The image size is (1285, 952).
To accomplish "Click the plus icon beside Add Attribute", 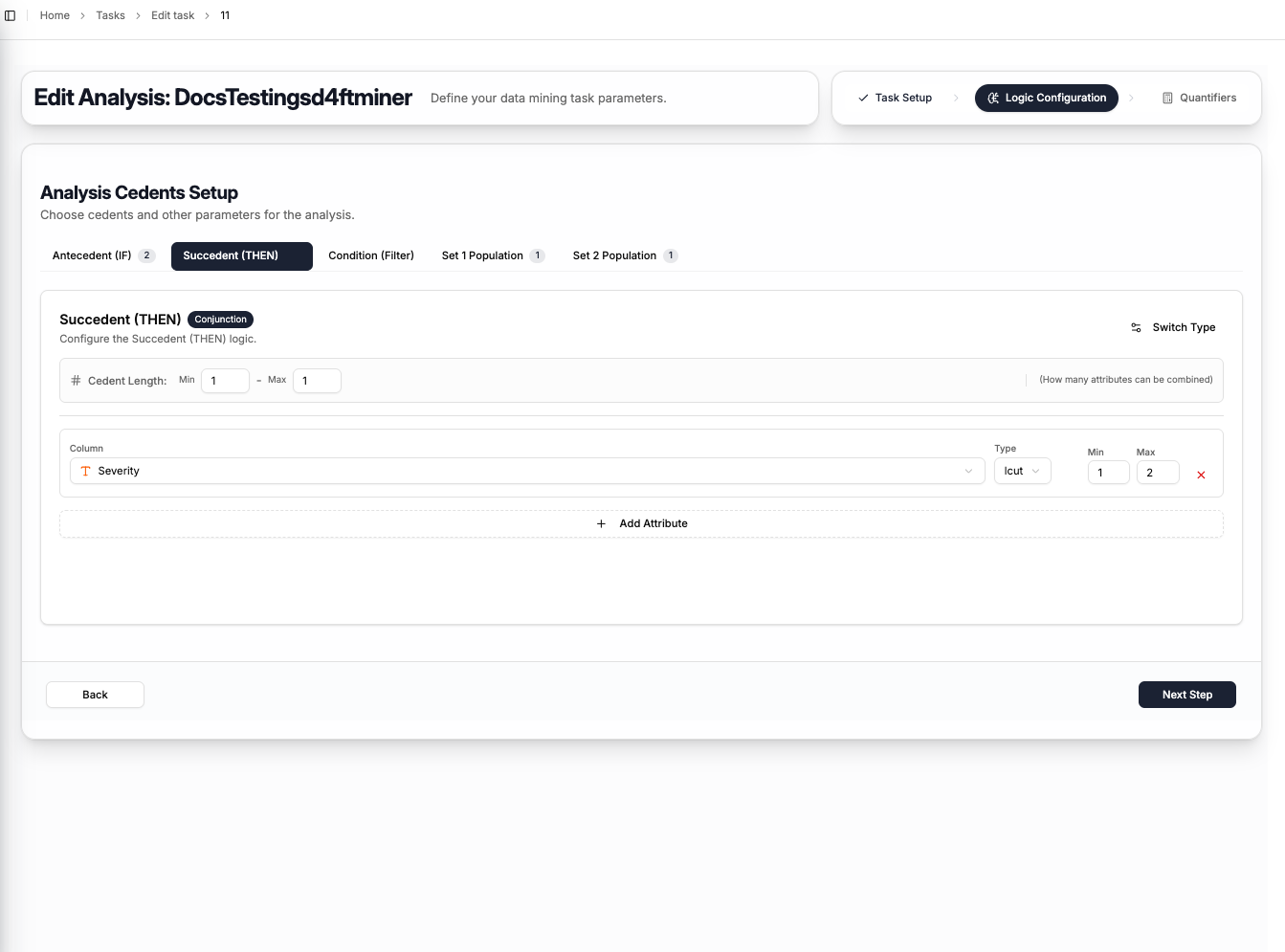I will (601, 523).
